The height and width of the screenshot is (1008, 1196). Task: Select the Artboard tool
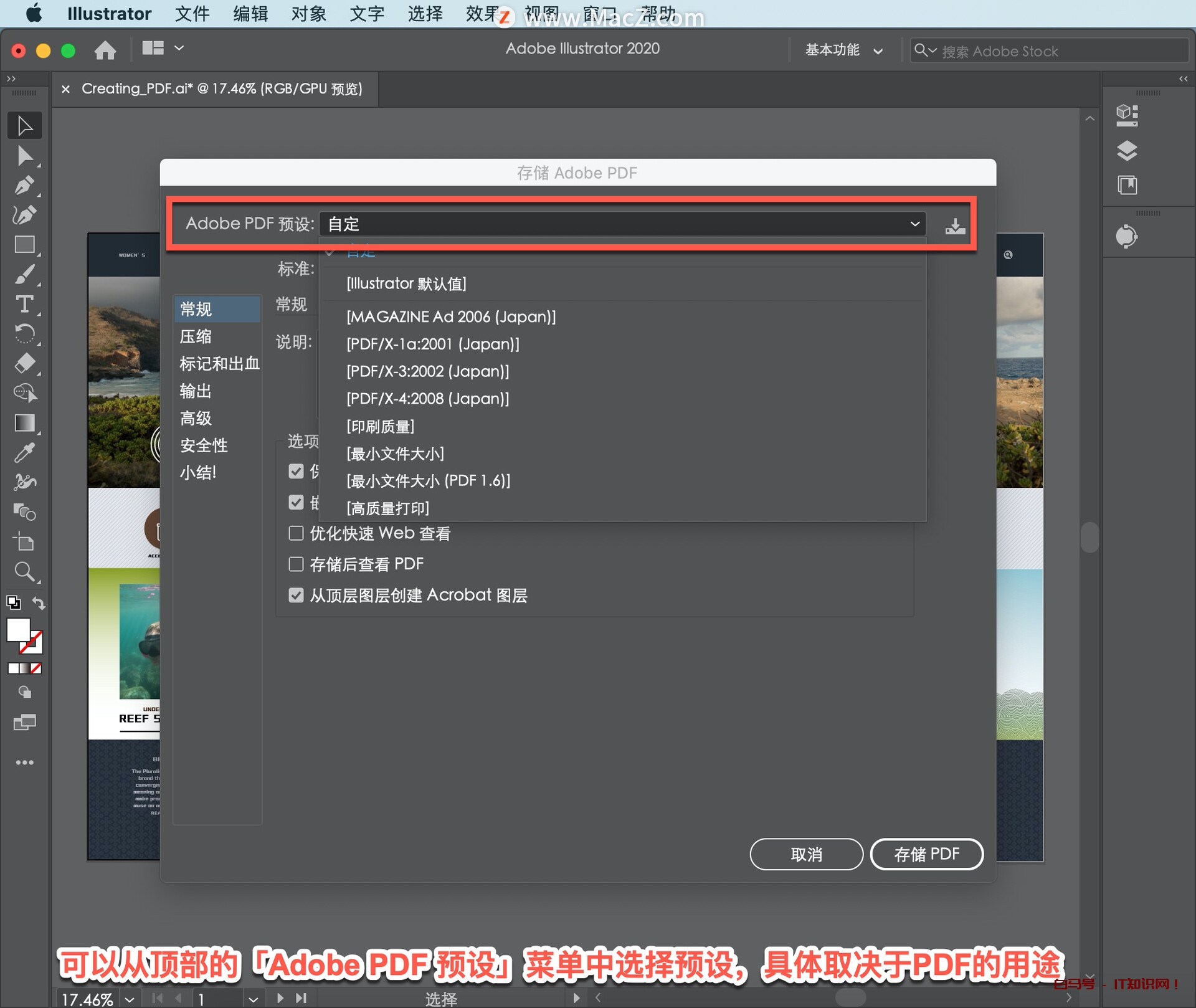25,541
